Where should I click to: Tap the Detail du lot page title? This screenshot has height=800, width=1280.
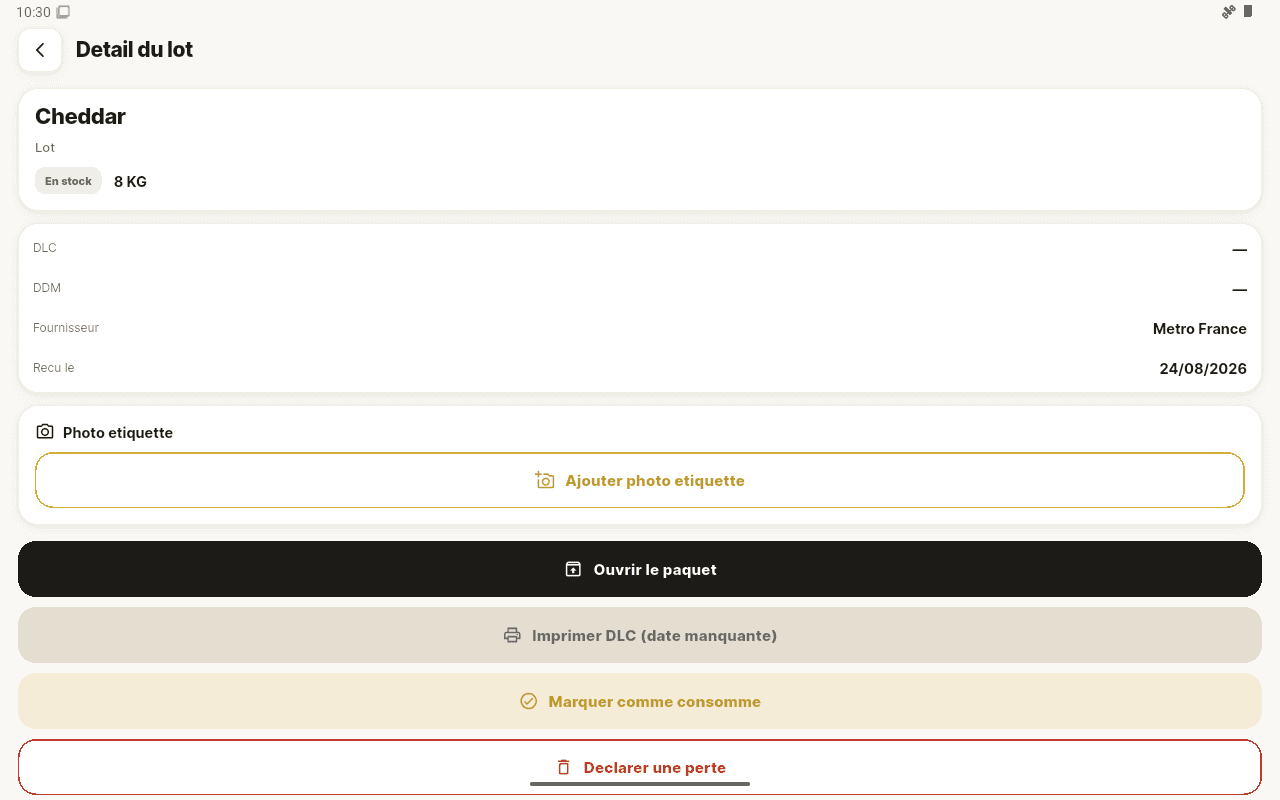pyautogui.click(x=134, y=49)
